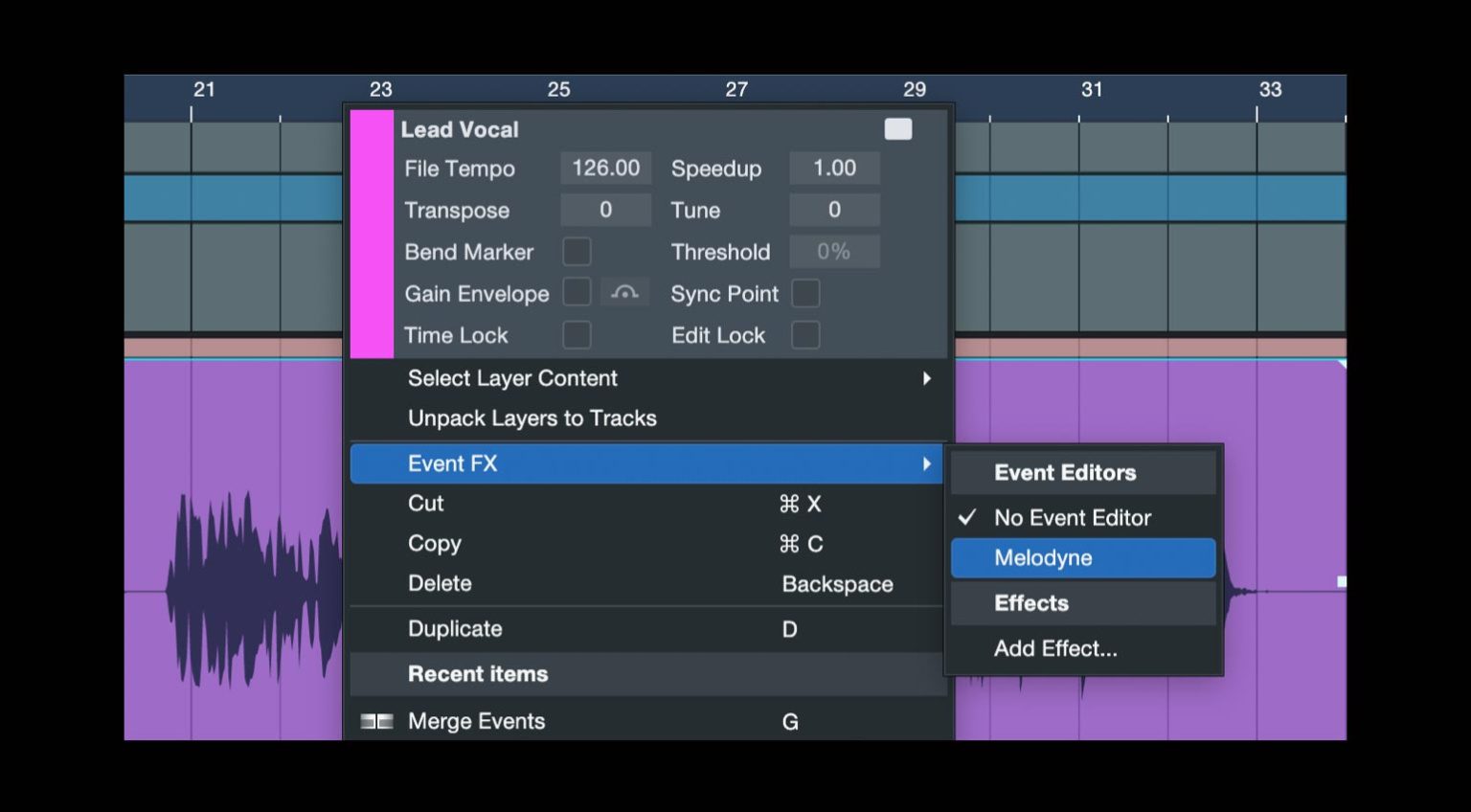Click Unpack Layers to Tracks
This screenshot has width=1471, height=812.
(x=532, y=417)
